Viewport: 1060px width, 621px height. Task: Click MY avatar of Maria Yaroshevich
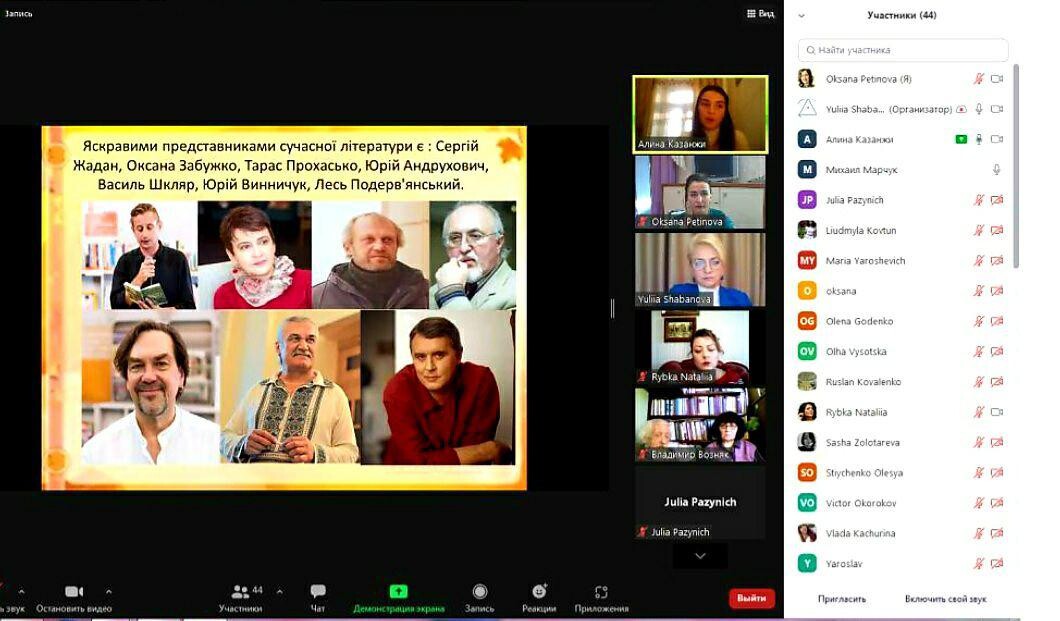[x=806, y=260]
